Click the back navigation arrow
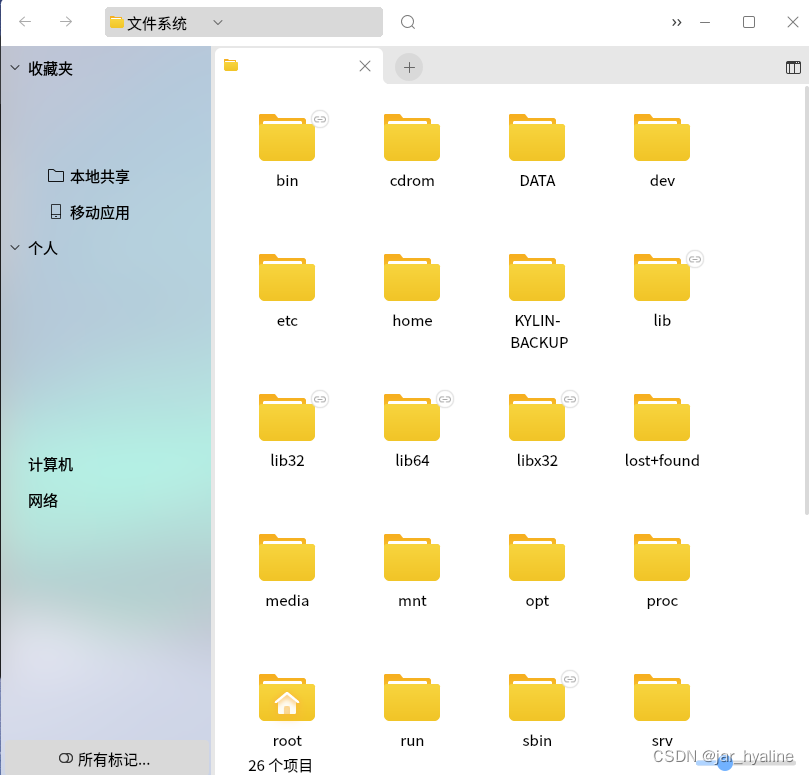This screenshot has width=809, height=775. [x=24, y=21]
